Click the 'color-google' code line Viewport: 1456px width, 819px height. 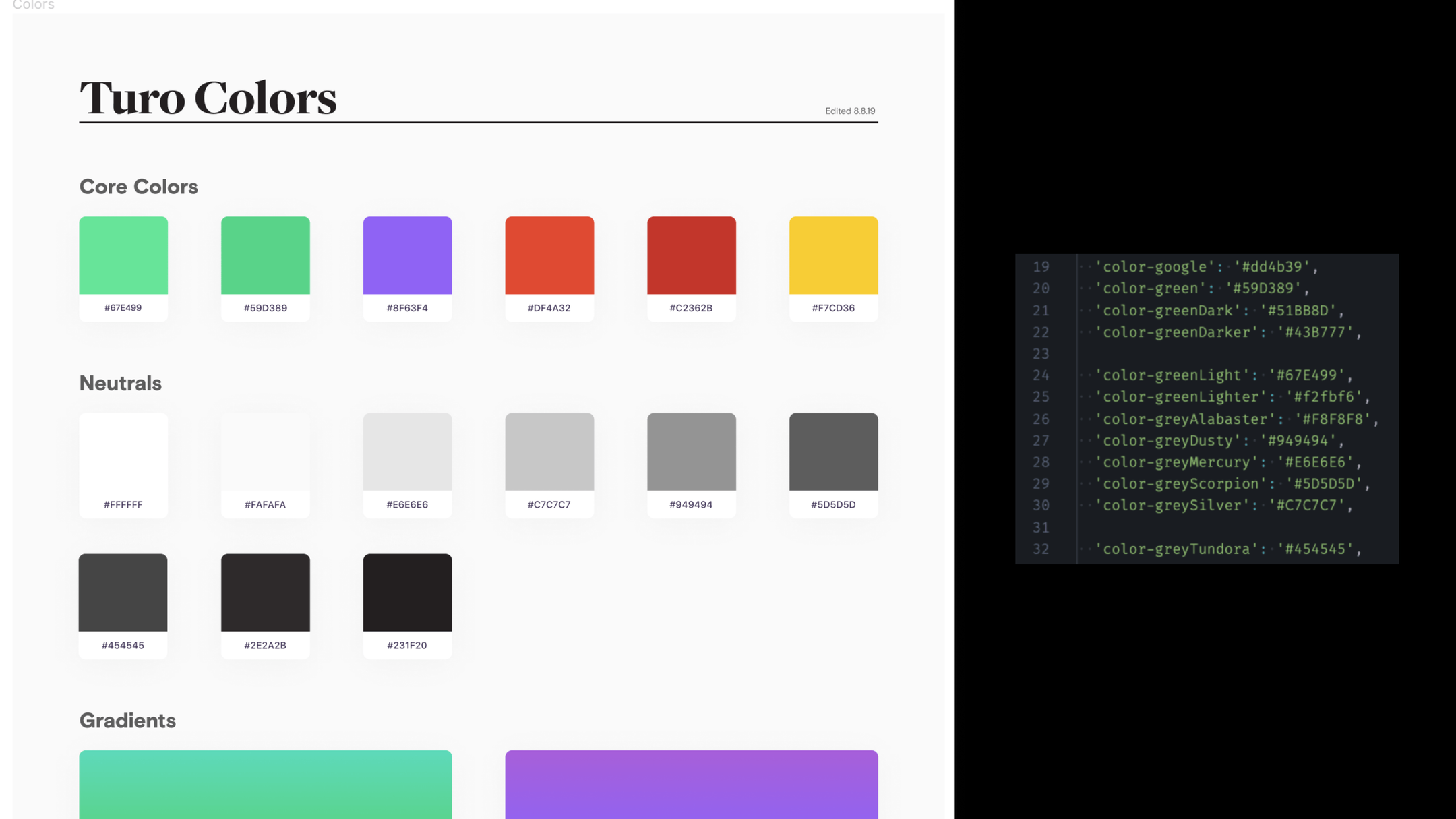coord(1205,267)
